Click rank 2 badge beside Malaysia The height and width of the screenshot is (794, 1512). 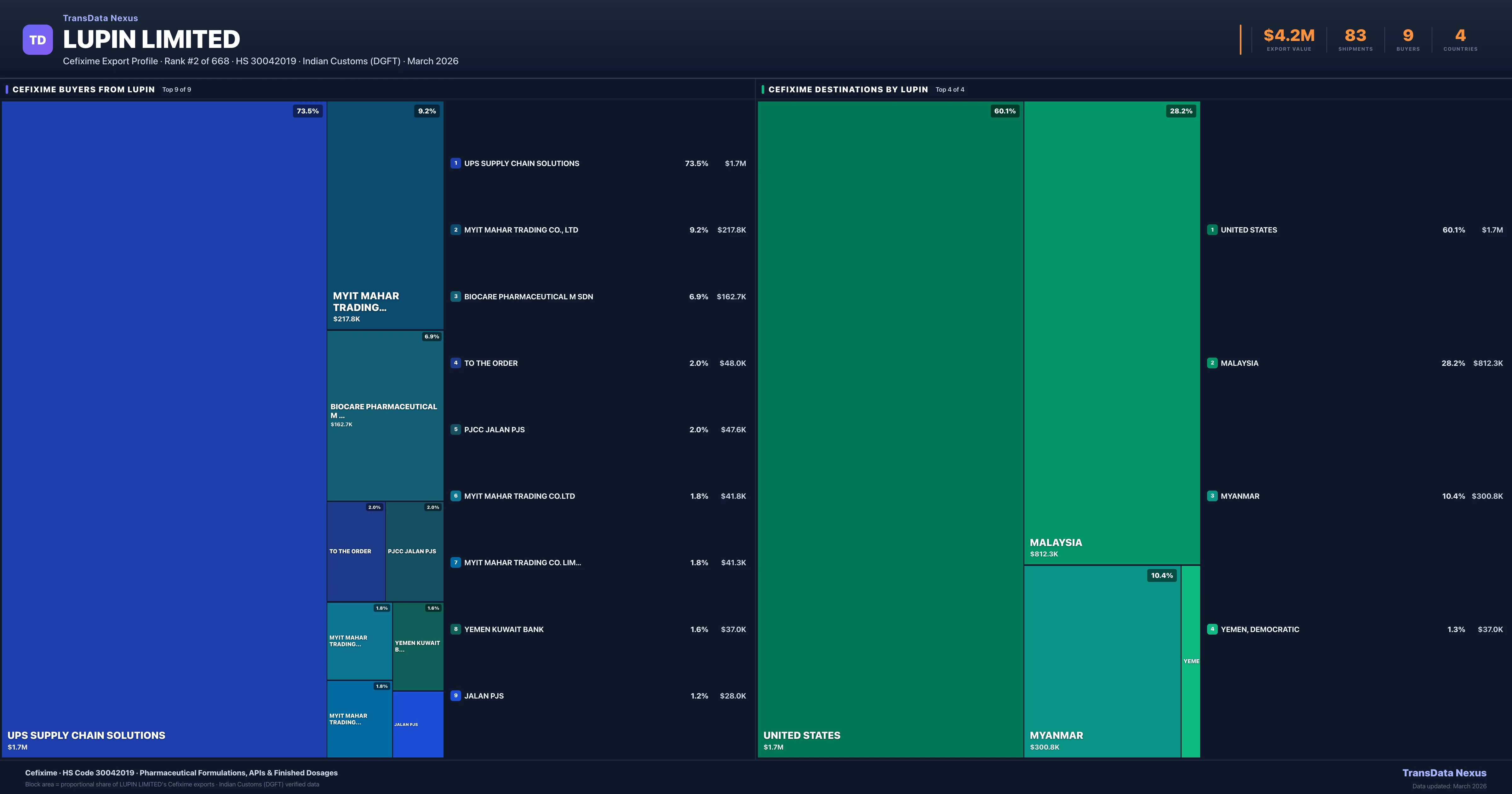click(1212, 363)
